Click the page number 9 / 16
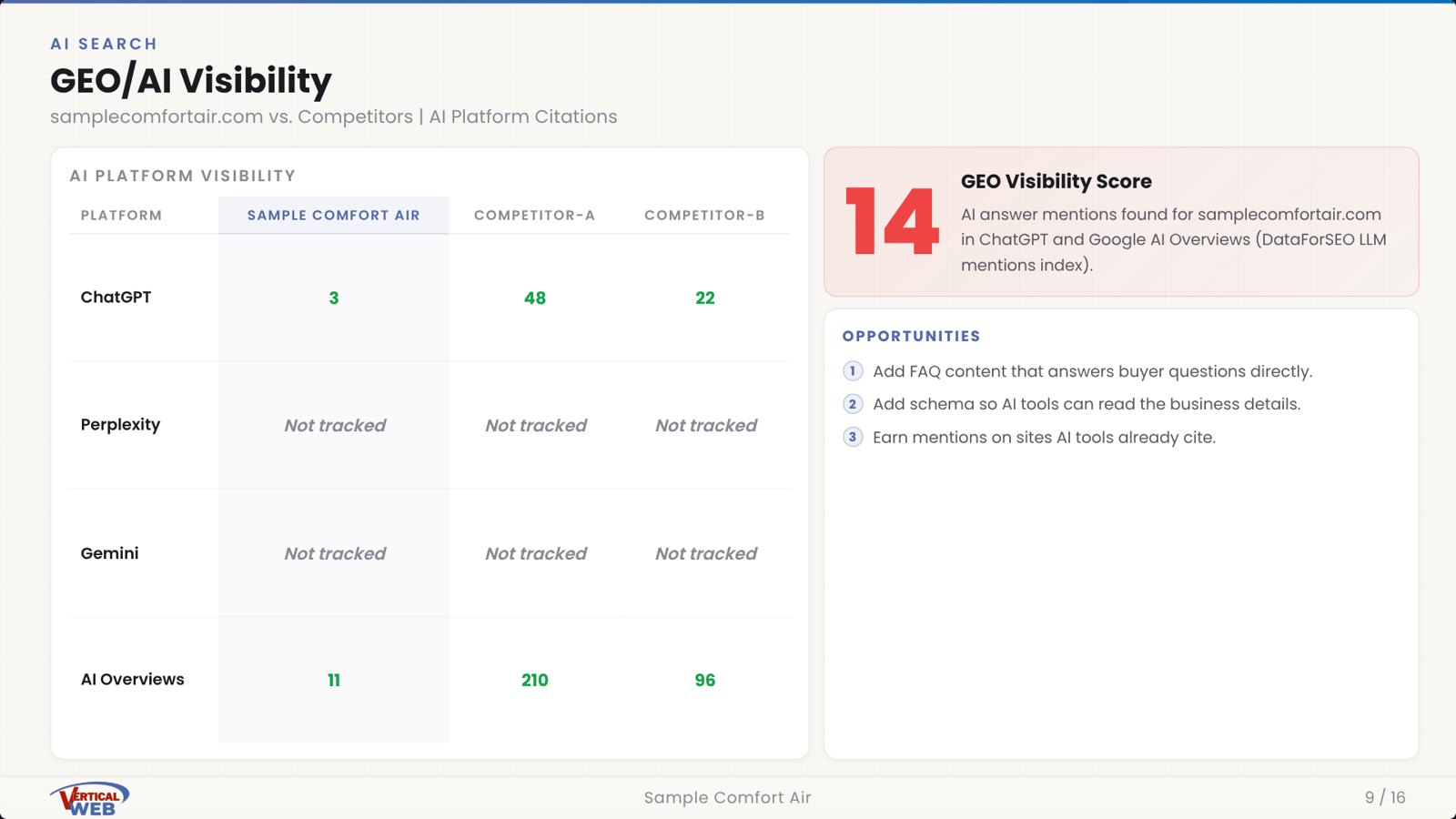The width and height of the screenshot is (1456, 819). pos(1385,797)
